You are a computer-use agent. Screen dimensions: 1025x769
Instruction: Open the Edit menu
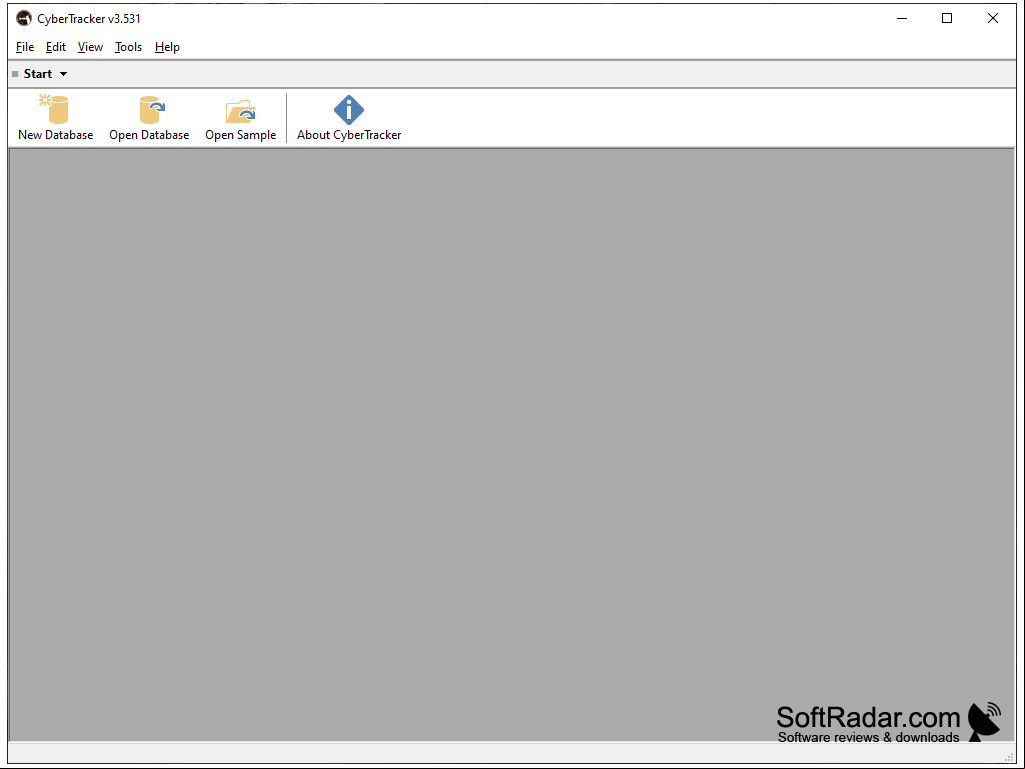tap(56, 47)
